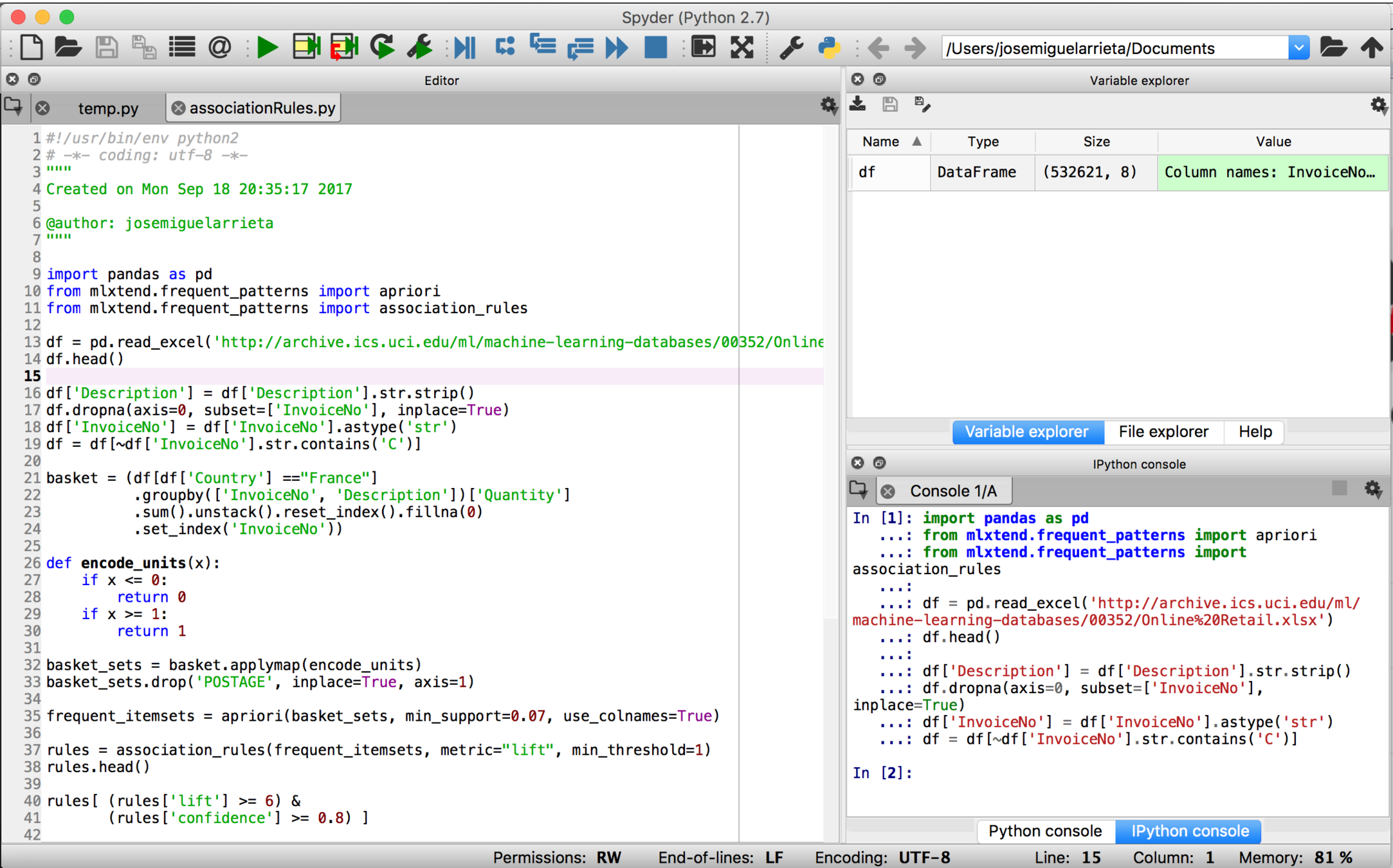Click the Stop debugging square icon
Screen dimensions: 1393x868
click(655, 48)
